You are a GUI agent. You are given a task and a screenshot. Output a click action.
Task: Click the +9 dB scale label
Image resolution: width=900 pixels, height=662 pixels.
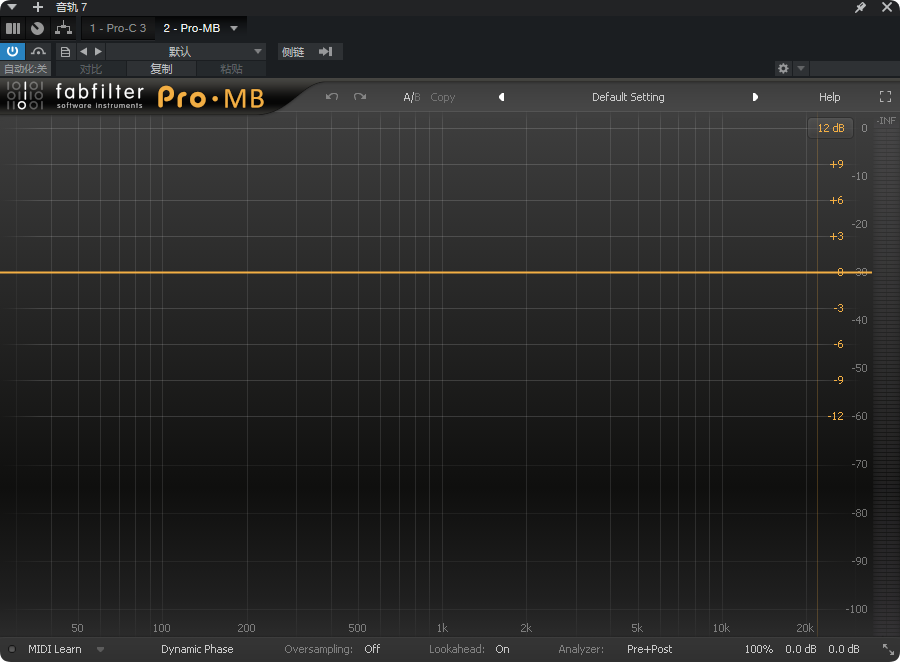(836, 164)
